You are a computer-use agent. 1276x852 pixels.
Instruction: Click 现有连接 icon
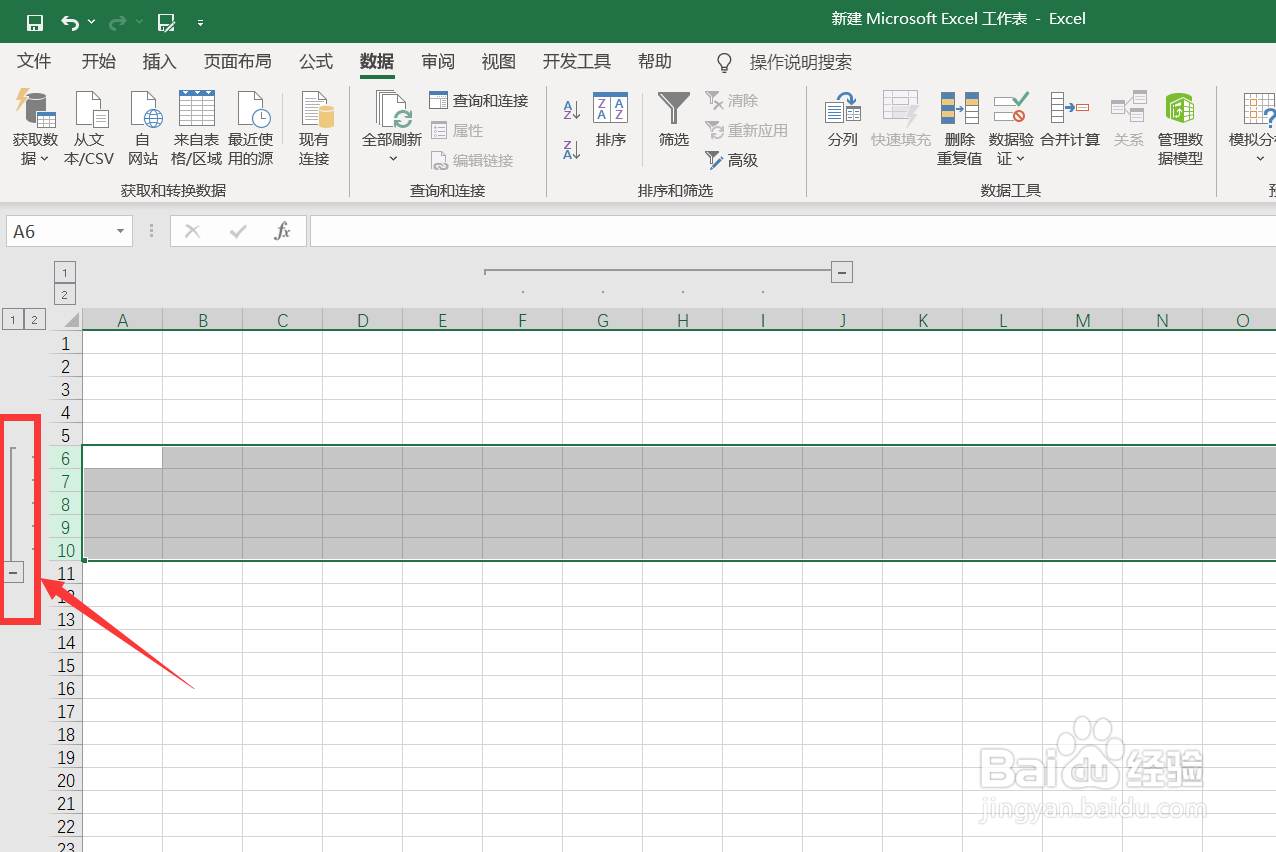tap(314, 128)
